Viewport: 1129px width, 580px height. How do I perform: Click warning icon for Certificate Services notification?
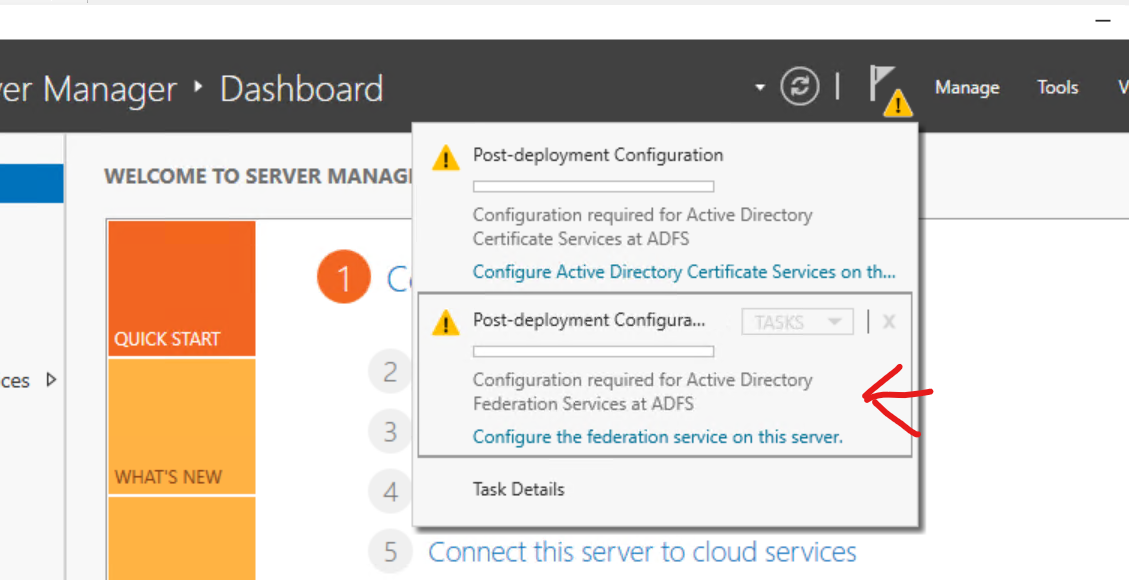click(x=445, y=158)
